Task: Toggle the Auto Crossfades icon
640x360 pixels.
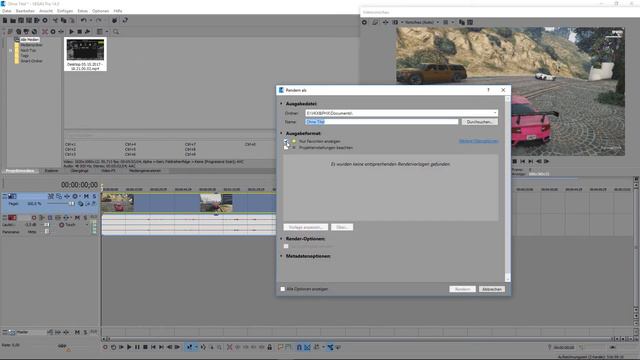Action: (307, 347)
